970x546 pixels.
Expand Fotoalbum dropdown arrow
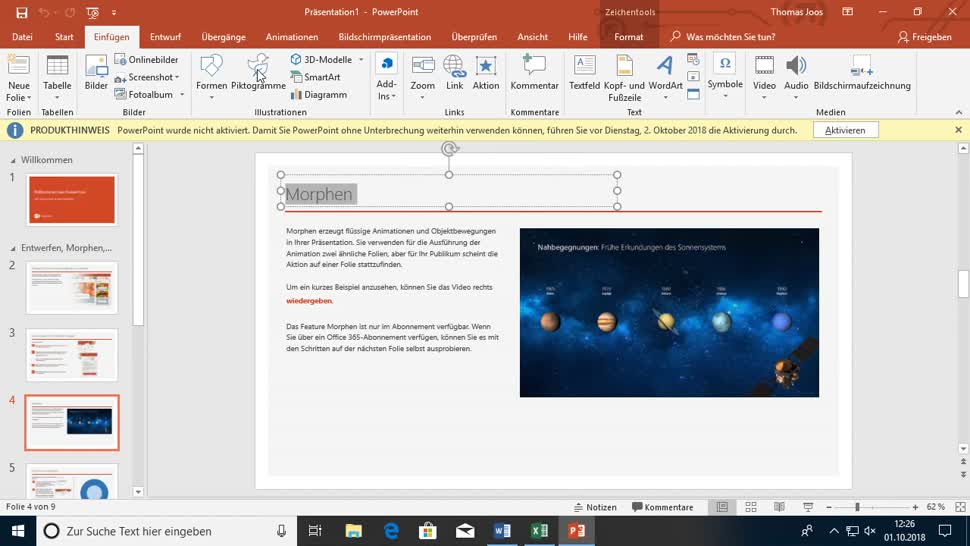pyautogui.click(x=182, y=95)
